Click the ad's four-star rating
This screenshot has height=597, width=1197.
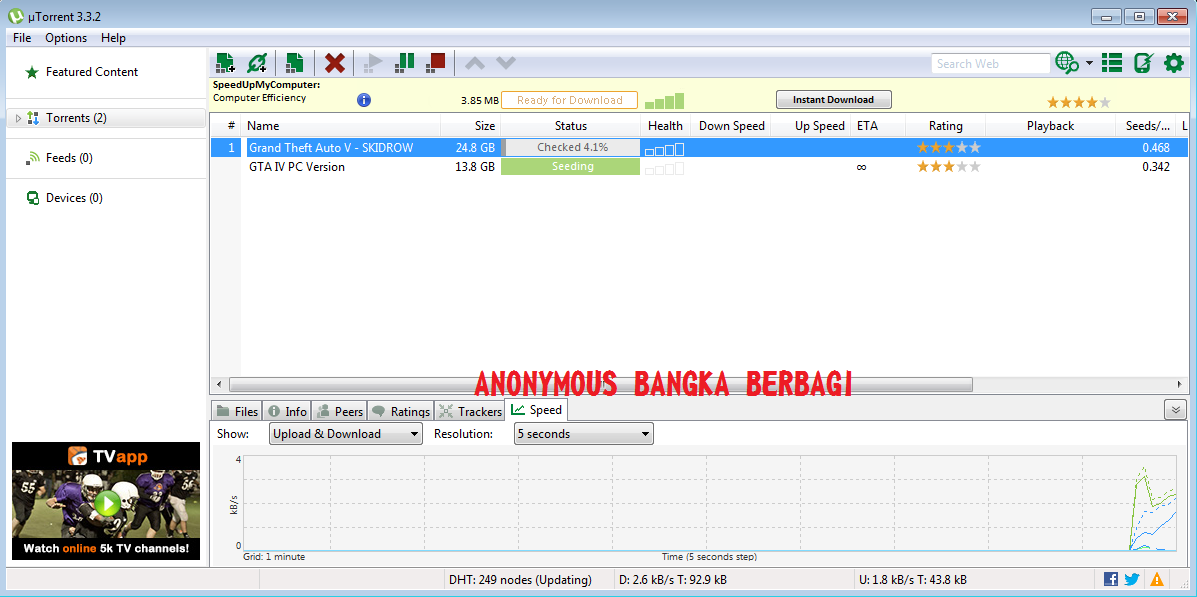[1079, 102]
